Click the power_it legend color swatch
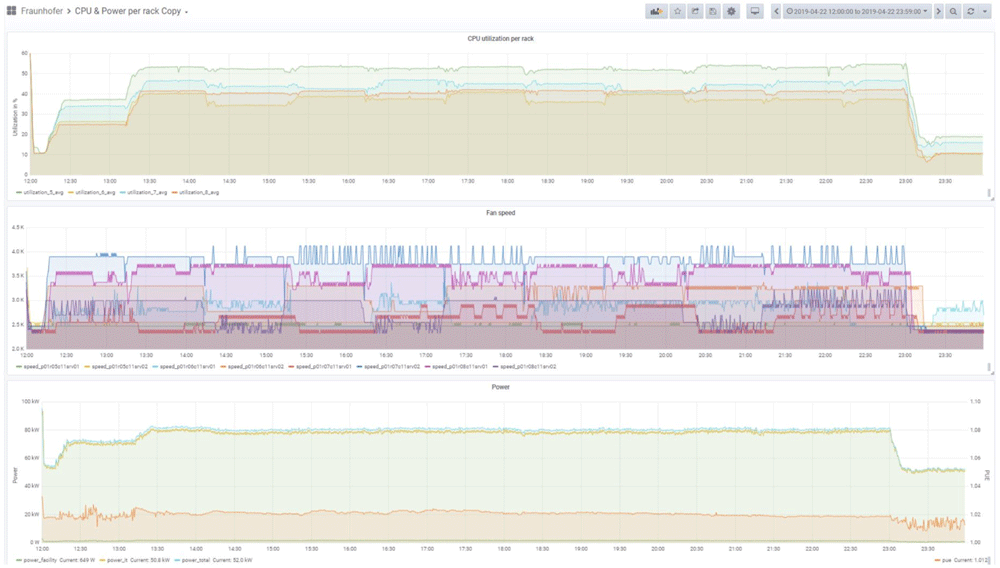Image resolution: width=1000 pixels, height=568 pixels. (x=102, y=560)
